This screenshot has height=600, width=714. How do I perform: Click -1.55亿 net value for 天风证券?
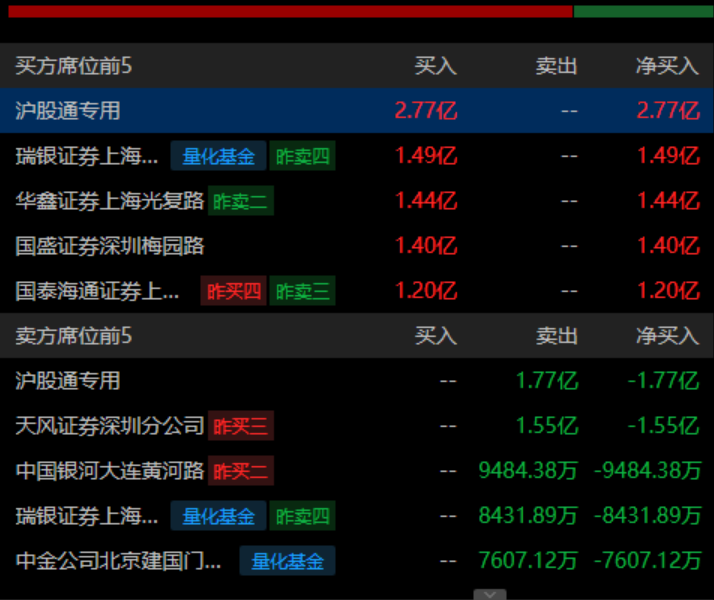(x=663, y=426)
